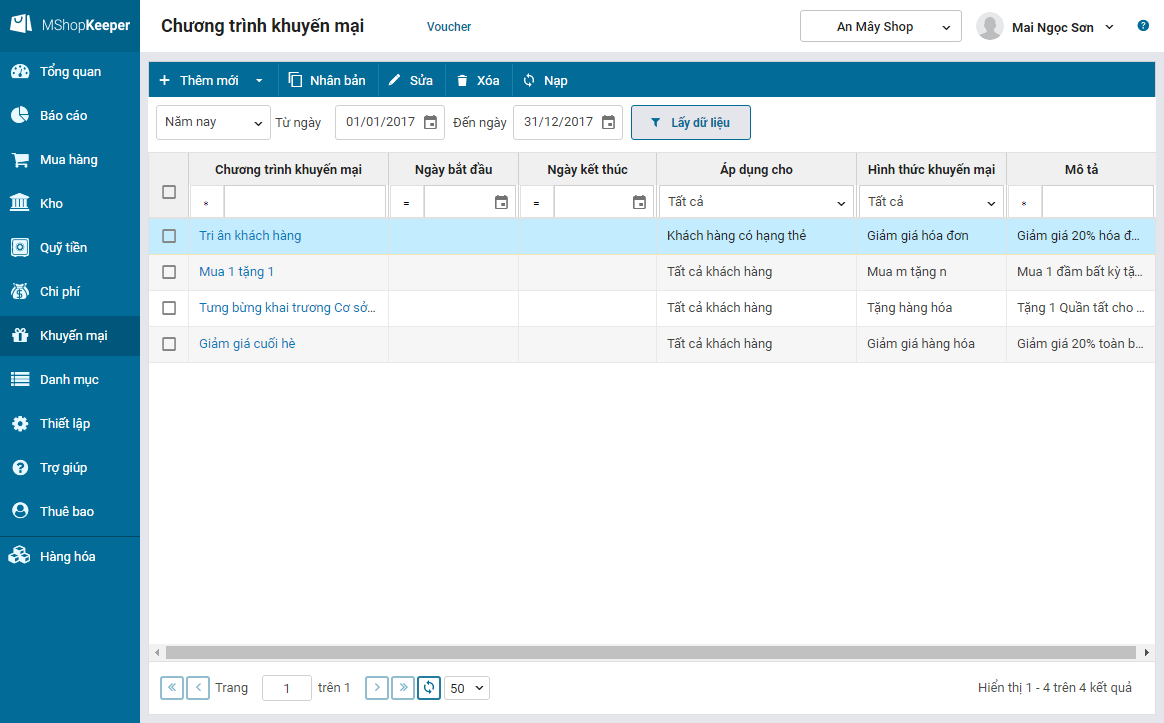Viewport: 1164px width, 723px height.
Task: Switch to the Voucher tab
Action: (449, 27)
